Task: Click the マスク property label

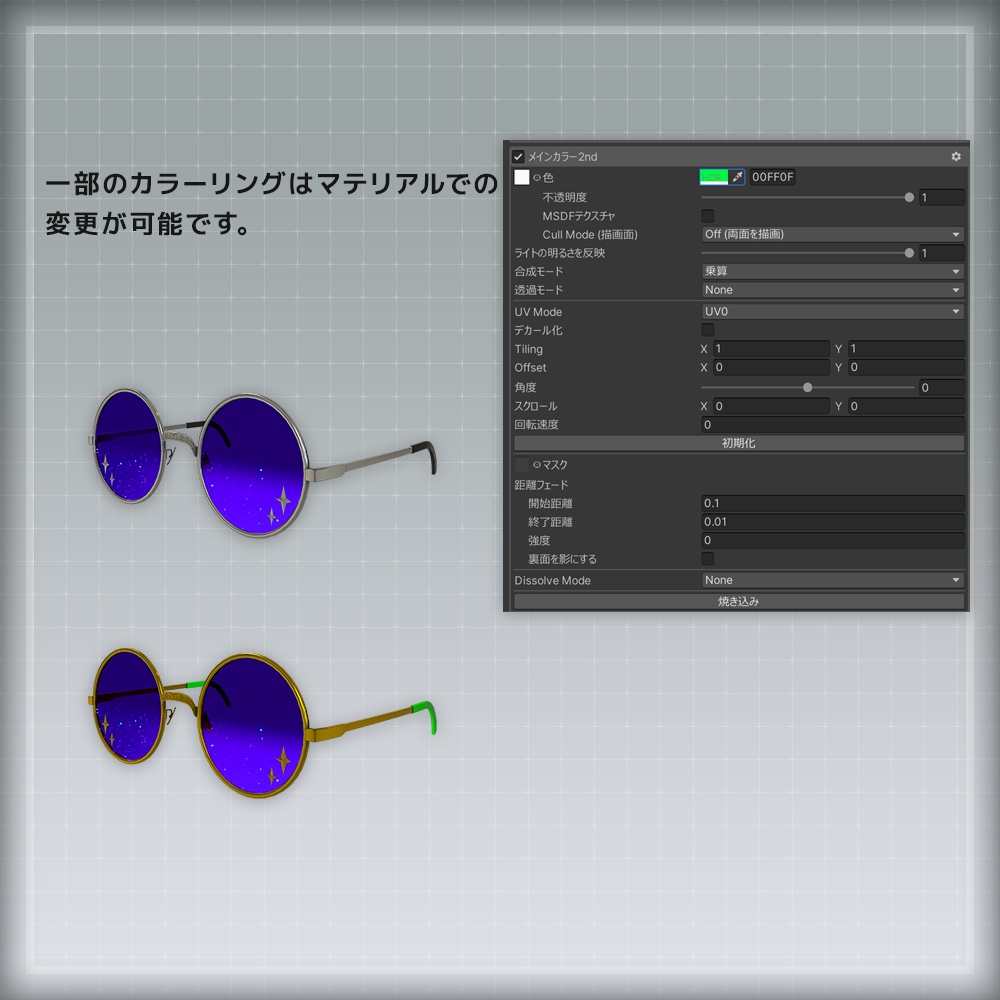Action: 555,465
